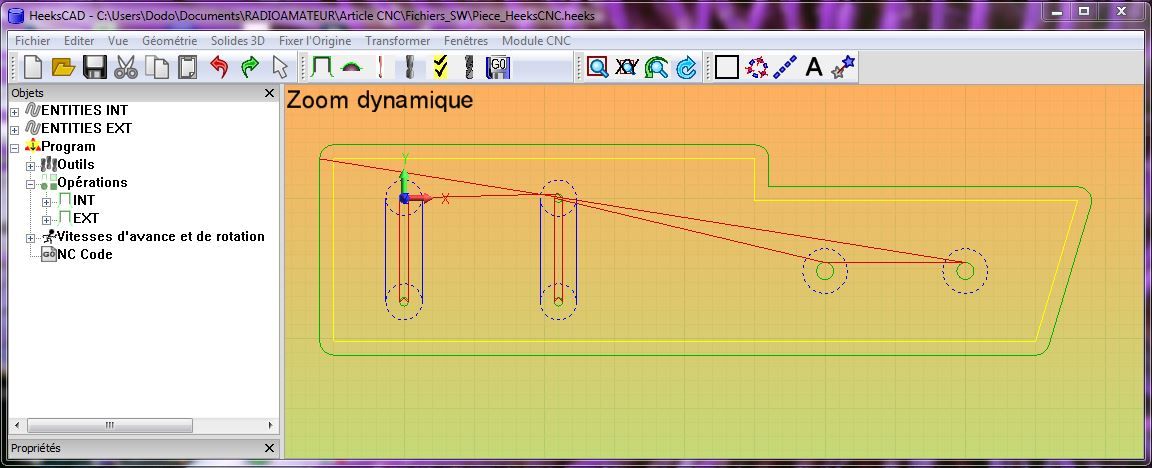Click the dotted circle-points tool icon
Viewport: 1152px width, 468px height.
[756, 68]
